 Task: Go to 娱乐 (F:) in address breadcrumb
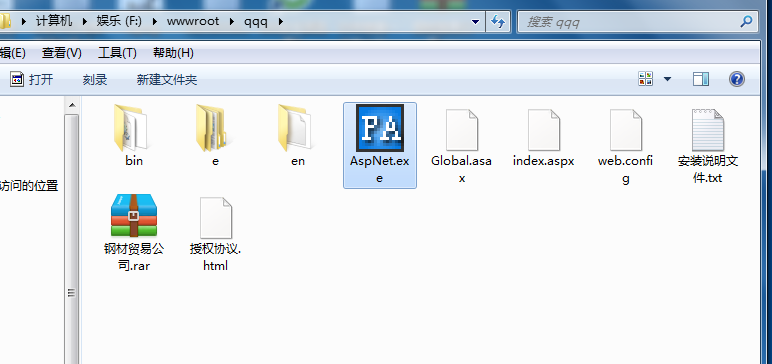[x=119, y=21]
